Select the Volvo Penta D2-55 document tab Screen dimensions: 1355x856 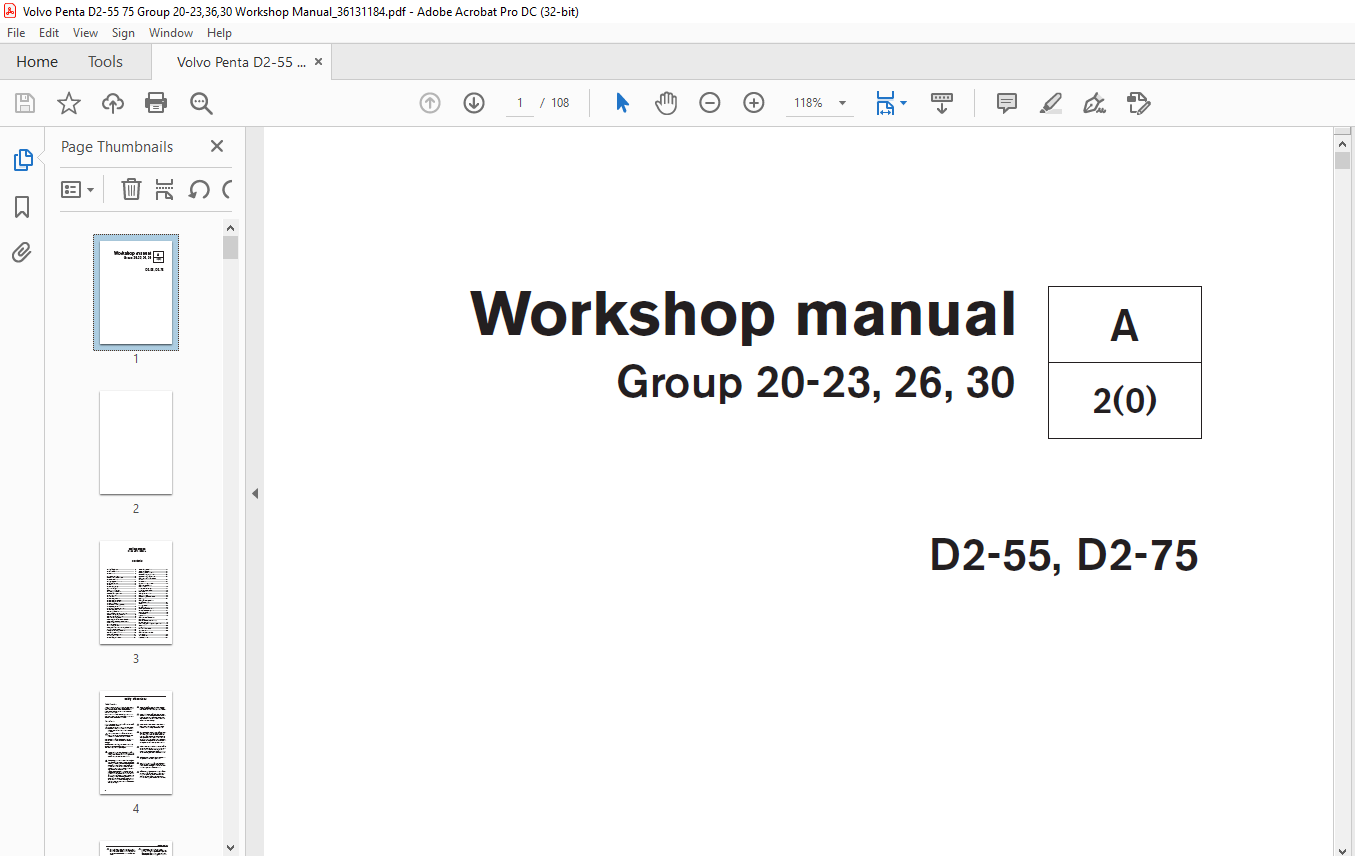pyautogui.click(x=241, y=62)
